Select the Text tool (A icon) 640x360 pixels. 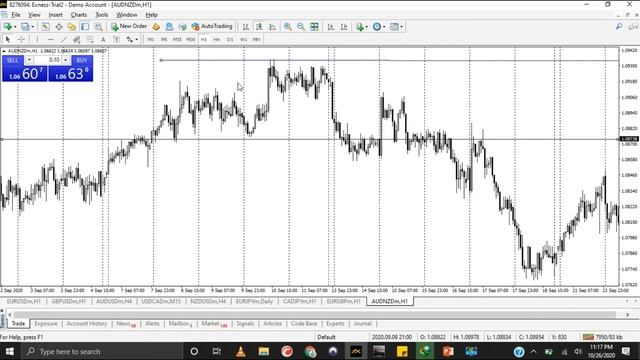pyautogui.click(x=103, y=40)
